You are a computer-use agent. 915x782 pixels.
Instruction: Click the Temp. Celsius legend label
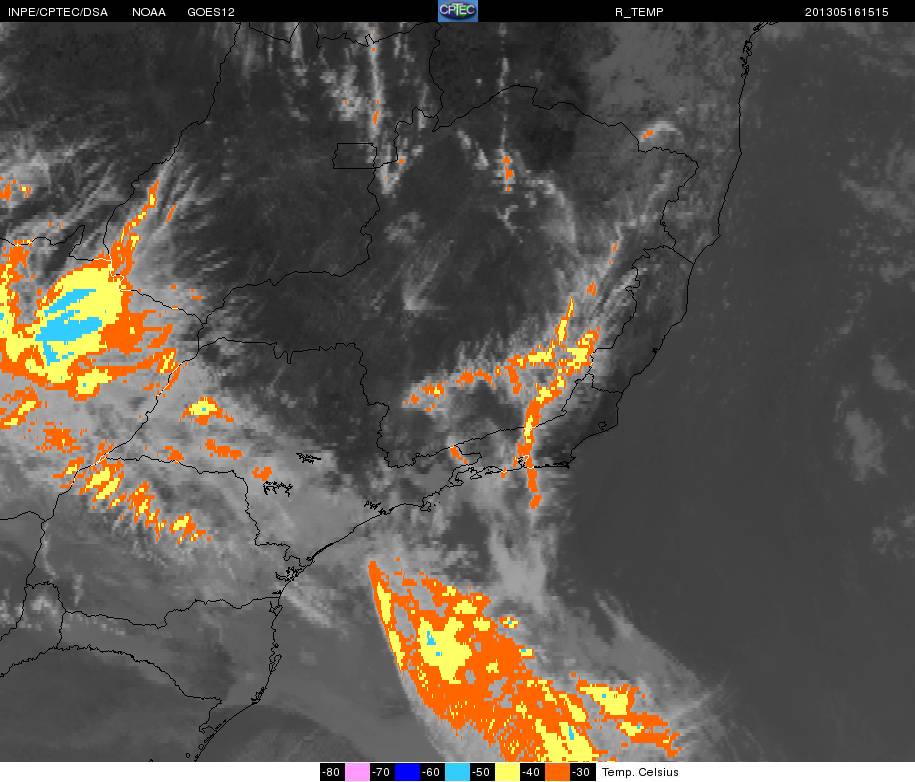tap(640, 772)
